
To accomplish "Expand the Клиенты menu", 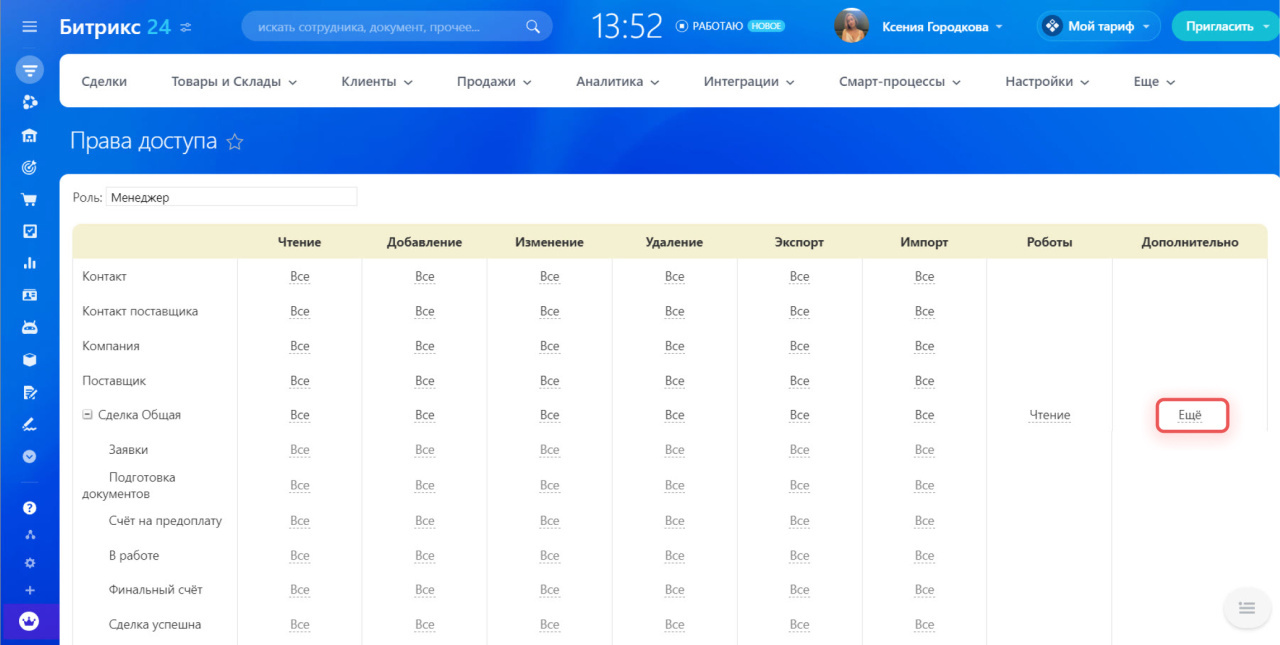I will pos(377,82).
